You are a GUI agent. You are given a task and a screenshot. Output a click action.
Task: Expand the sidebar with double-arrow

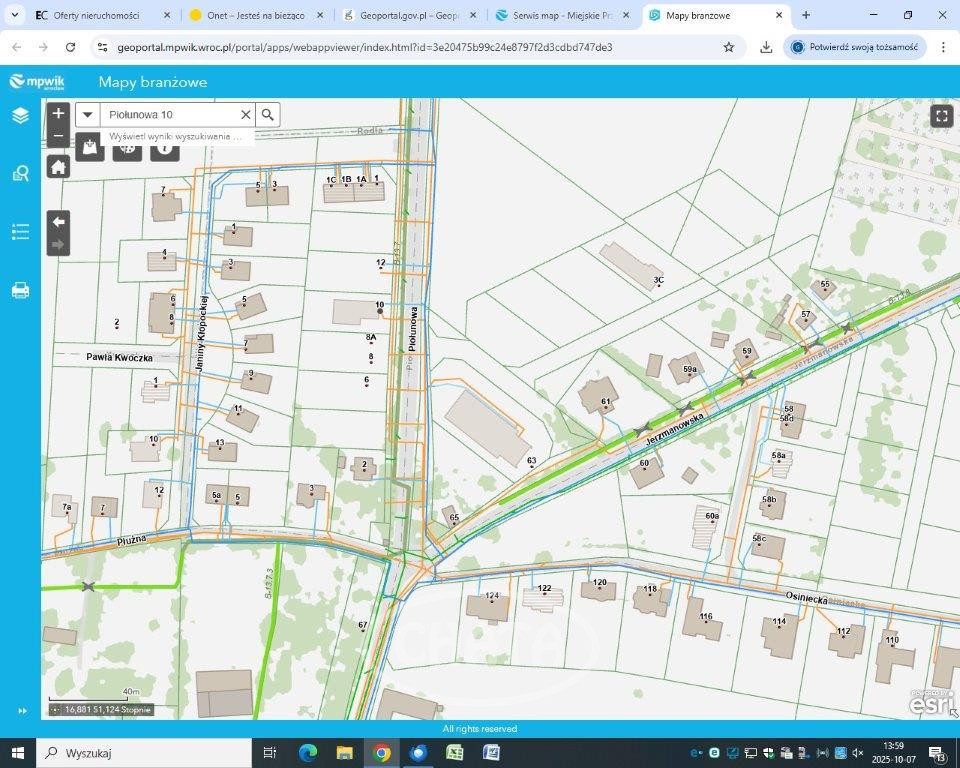[21, 710]
